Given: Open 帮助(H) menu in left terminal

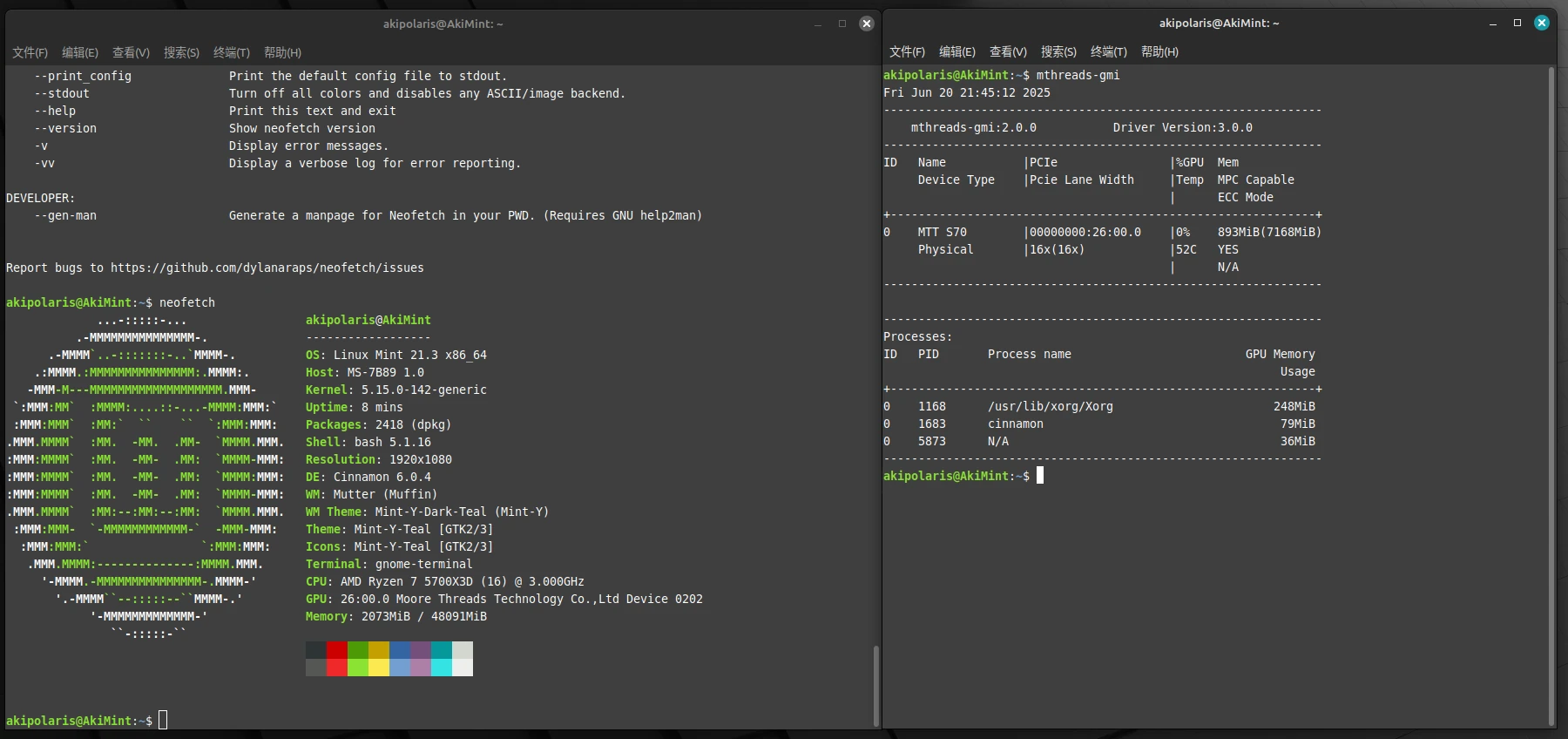Looking at the screenshot, I should pyautogui.click(x=282, y=52).
